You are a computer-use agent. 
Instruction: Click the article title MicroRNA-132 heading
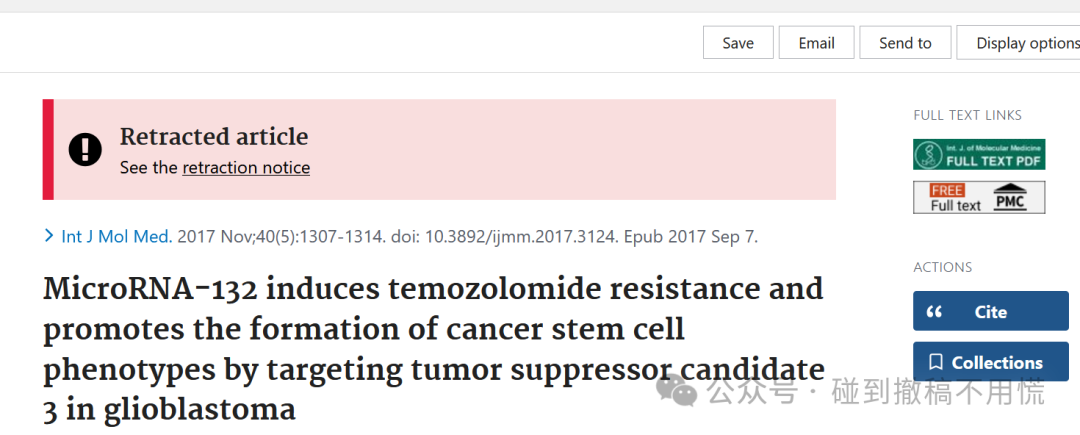434,350
